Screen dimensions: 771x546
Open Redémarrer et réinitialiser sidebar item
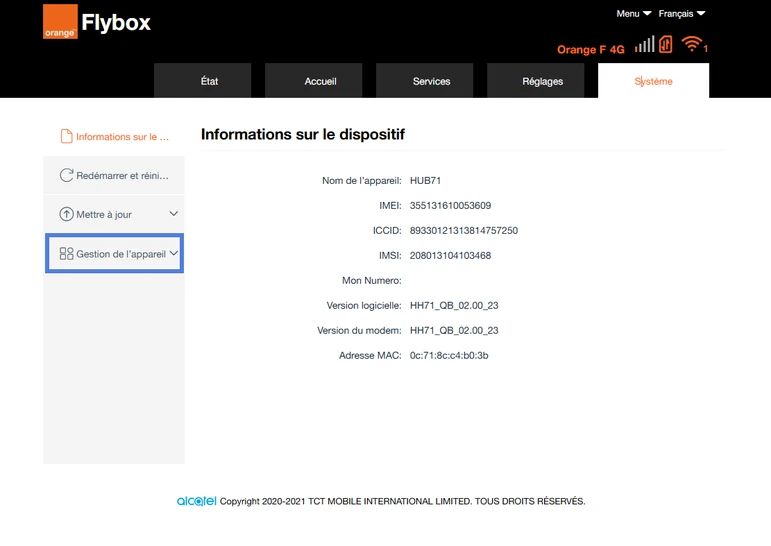[x=114, y=175]
